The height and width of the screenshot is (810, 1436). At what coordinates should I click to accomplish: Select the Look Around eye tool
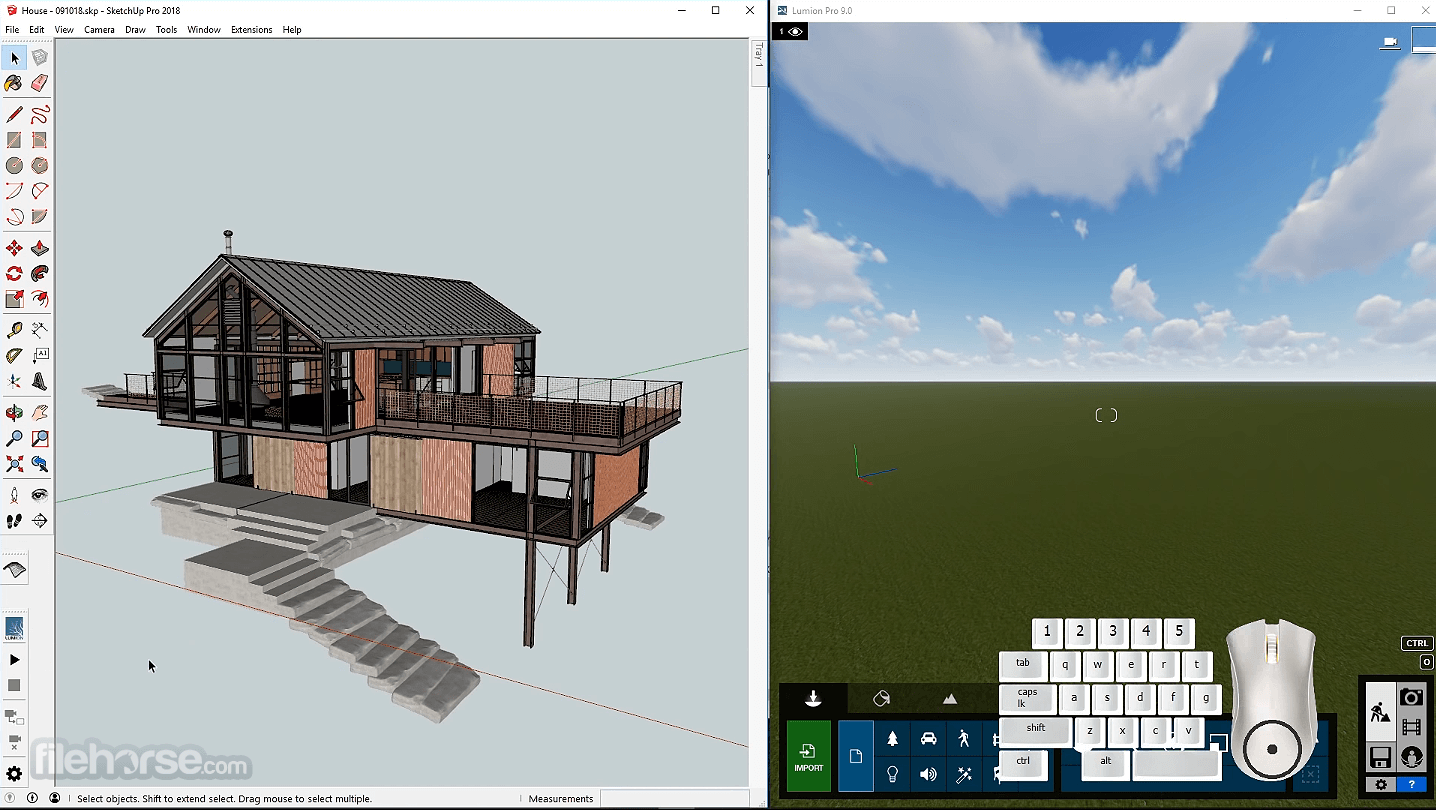click(40, 495)
